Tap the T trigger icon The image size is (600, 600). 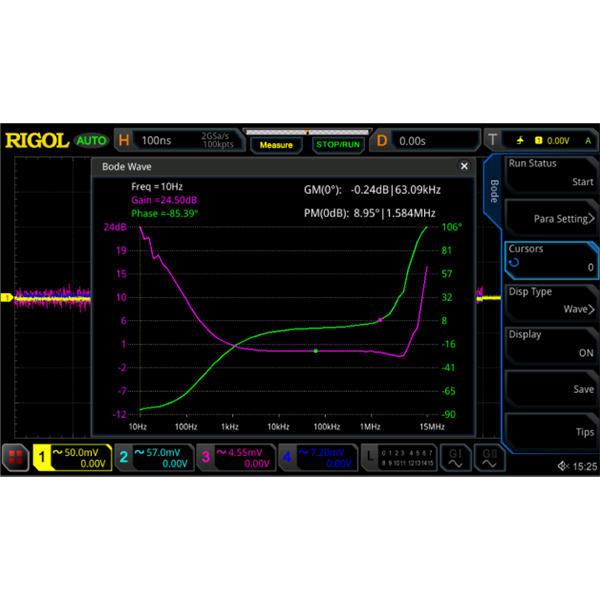[x=492, y=140]
